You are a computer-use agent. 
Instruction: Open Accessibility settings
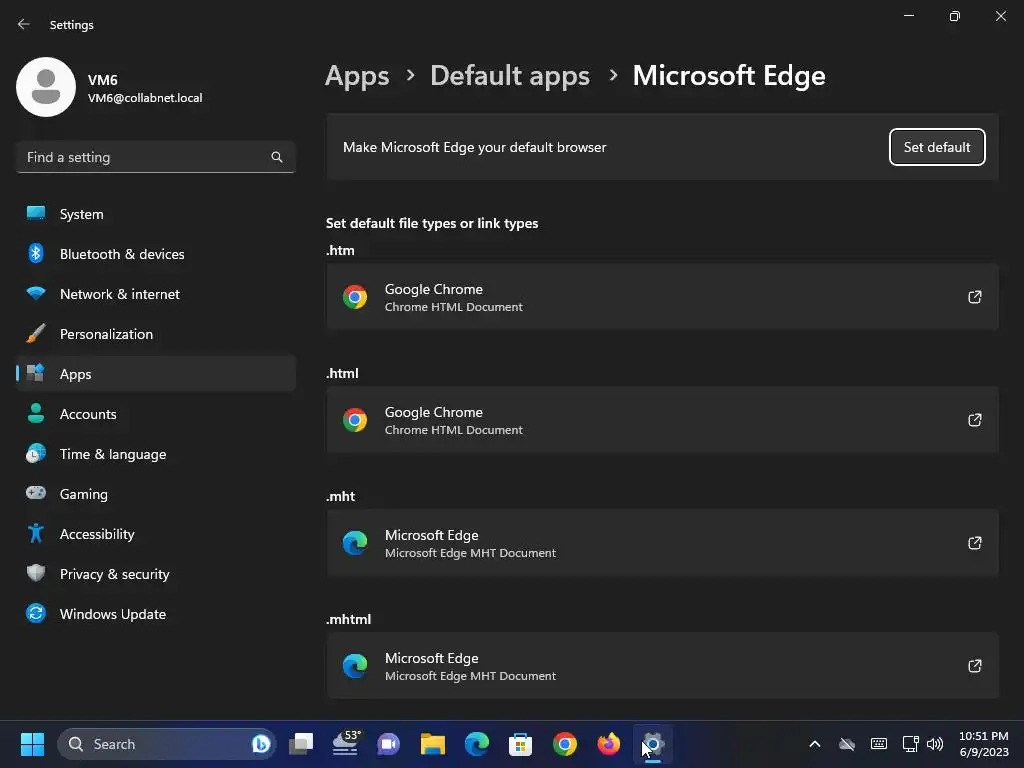(x=155, y=534)
